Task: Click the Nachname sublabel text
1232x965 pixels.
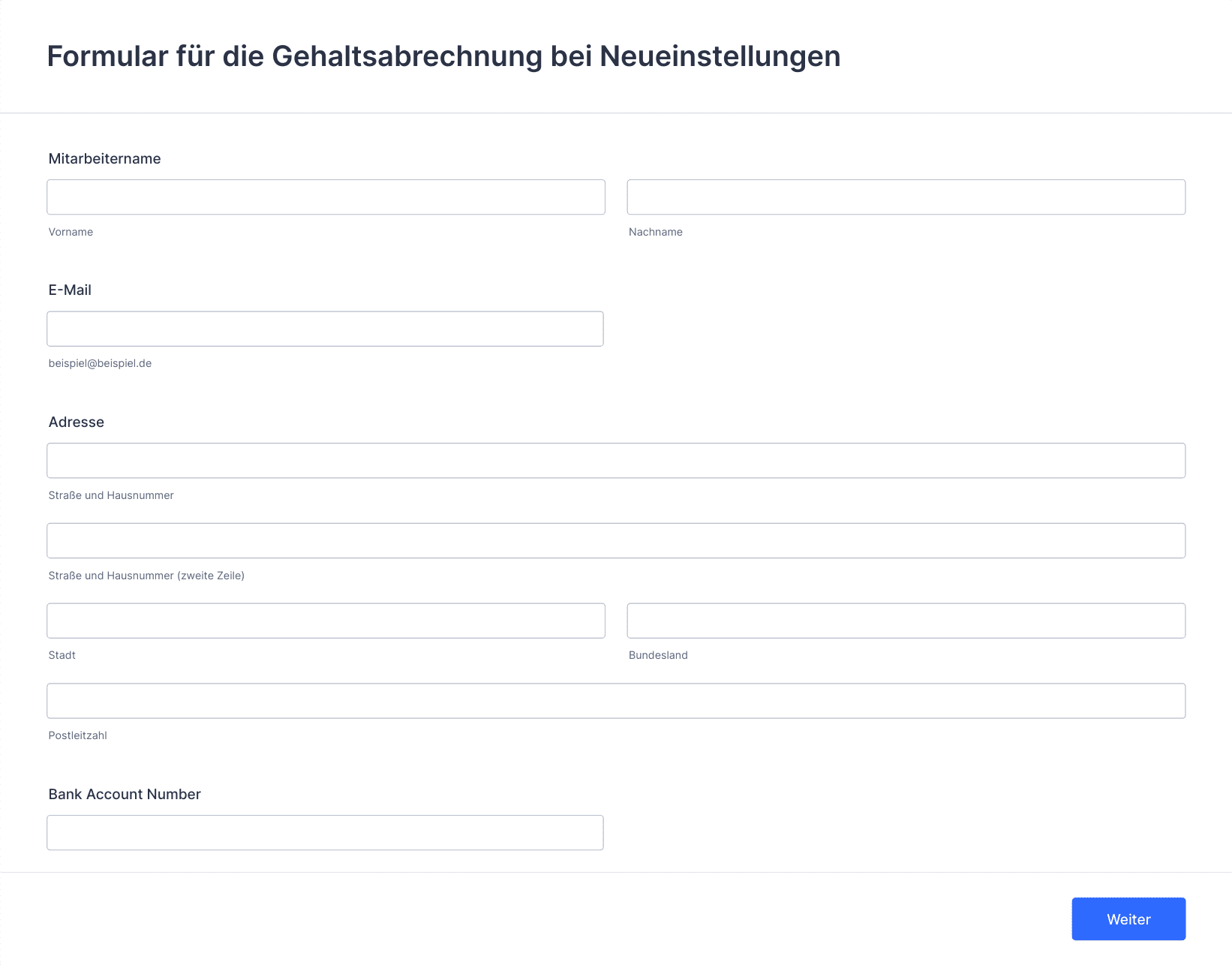Action: pyautogui.click(x=656, y=232)
